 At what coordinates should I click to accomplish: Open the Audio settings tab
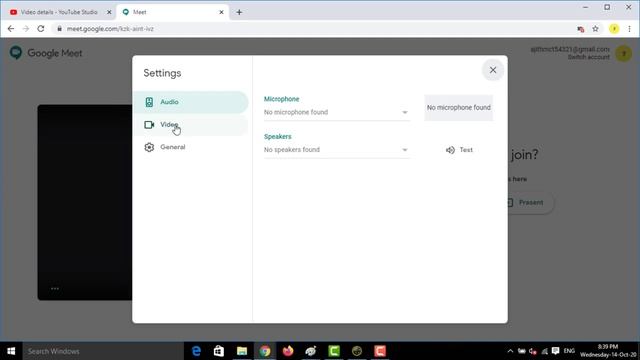191,102
